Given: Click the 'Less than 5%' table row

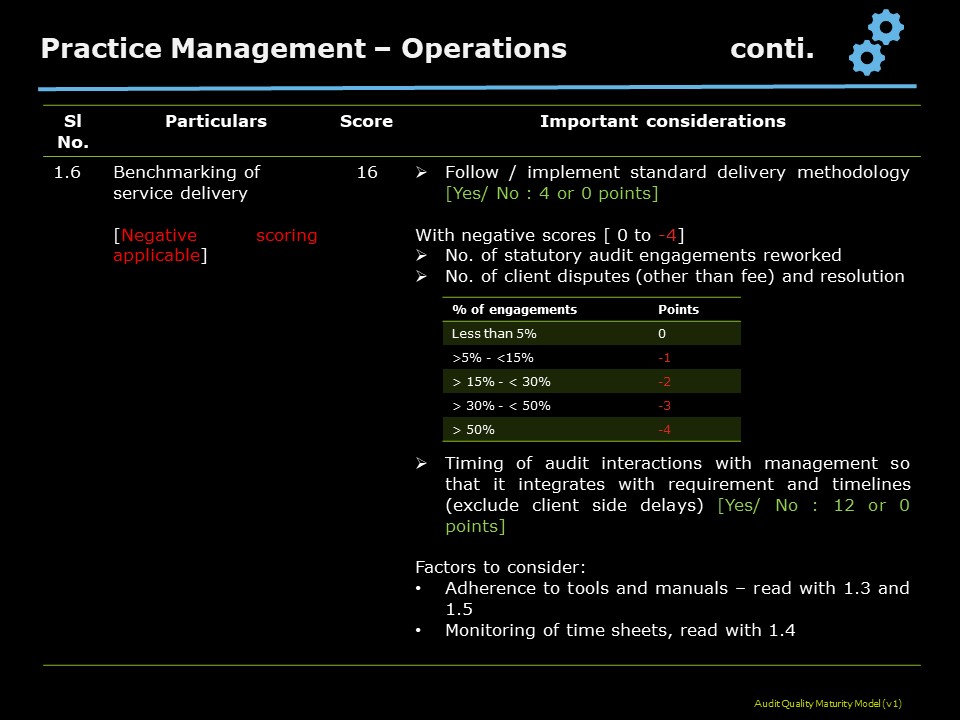Looking at the screenshot, I should click(591, 334).
